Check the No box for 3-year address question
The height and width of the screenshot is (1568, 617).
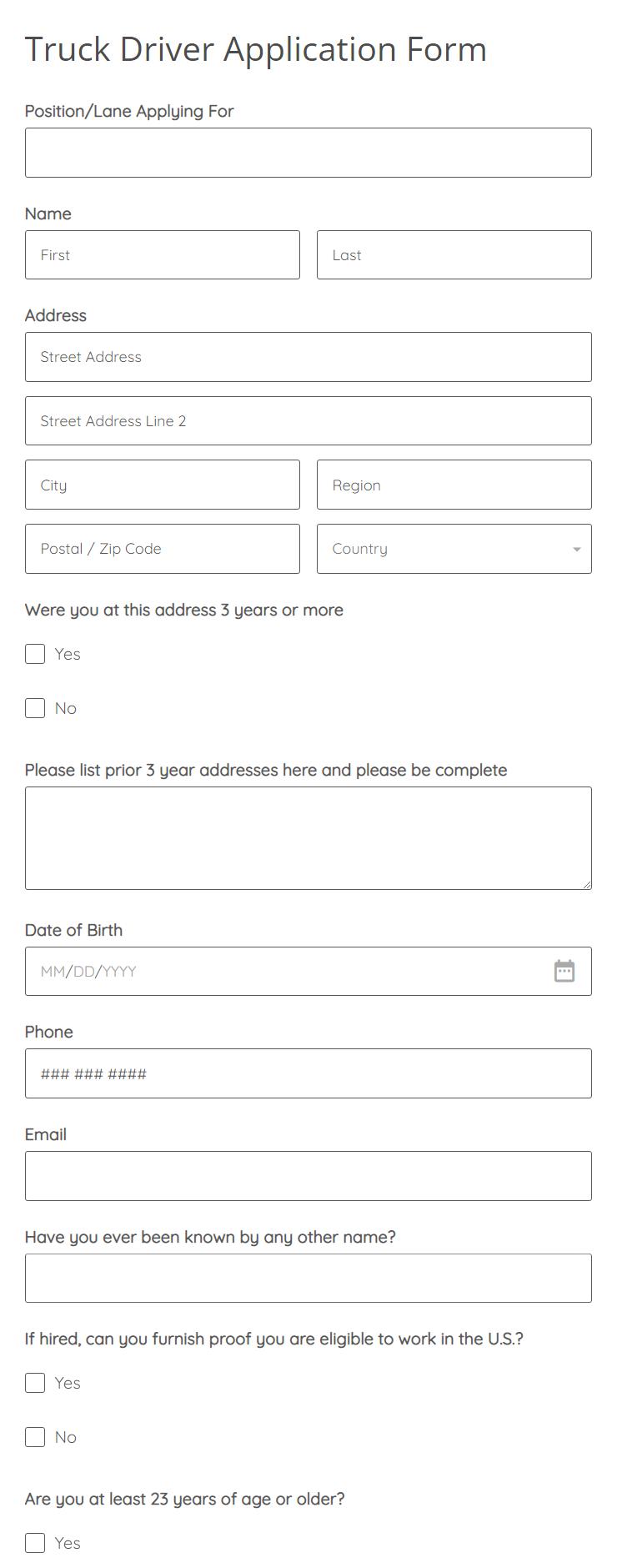[34, 707]
